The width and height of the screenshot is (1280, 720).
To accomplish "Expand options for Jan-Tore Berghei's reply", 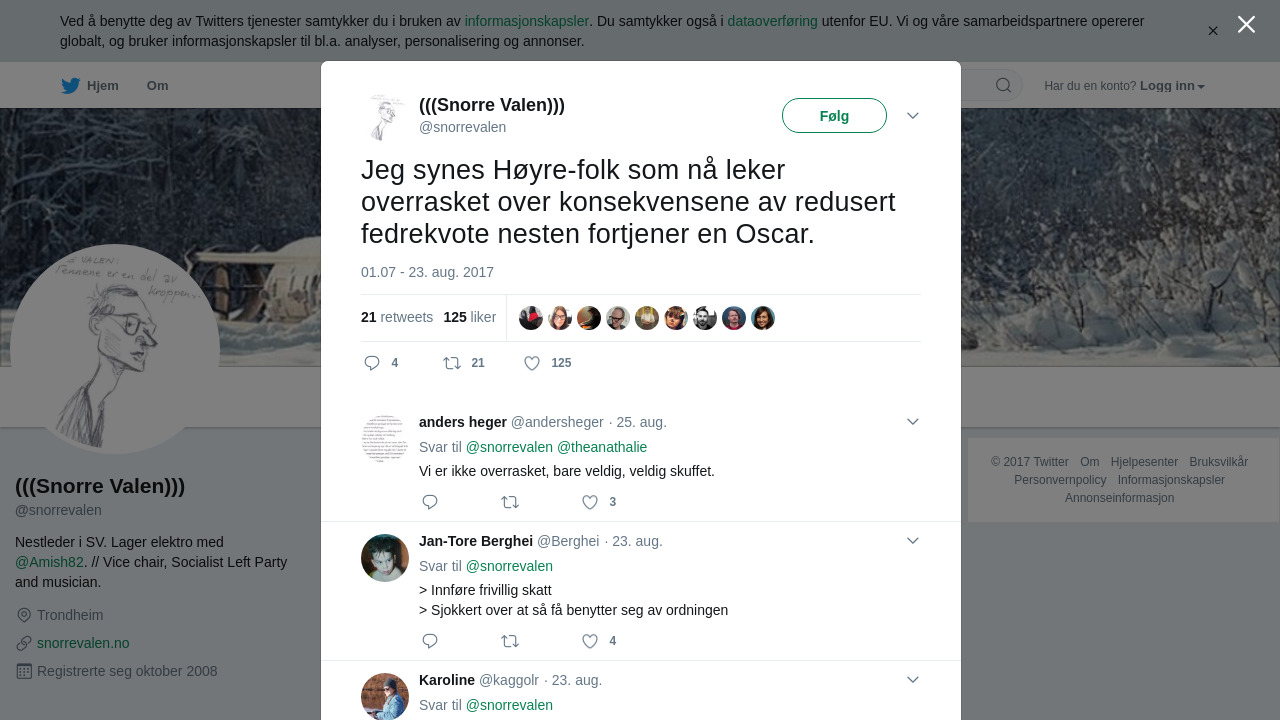I will (x=912, y=541).
